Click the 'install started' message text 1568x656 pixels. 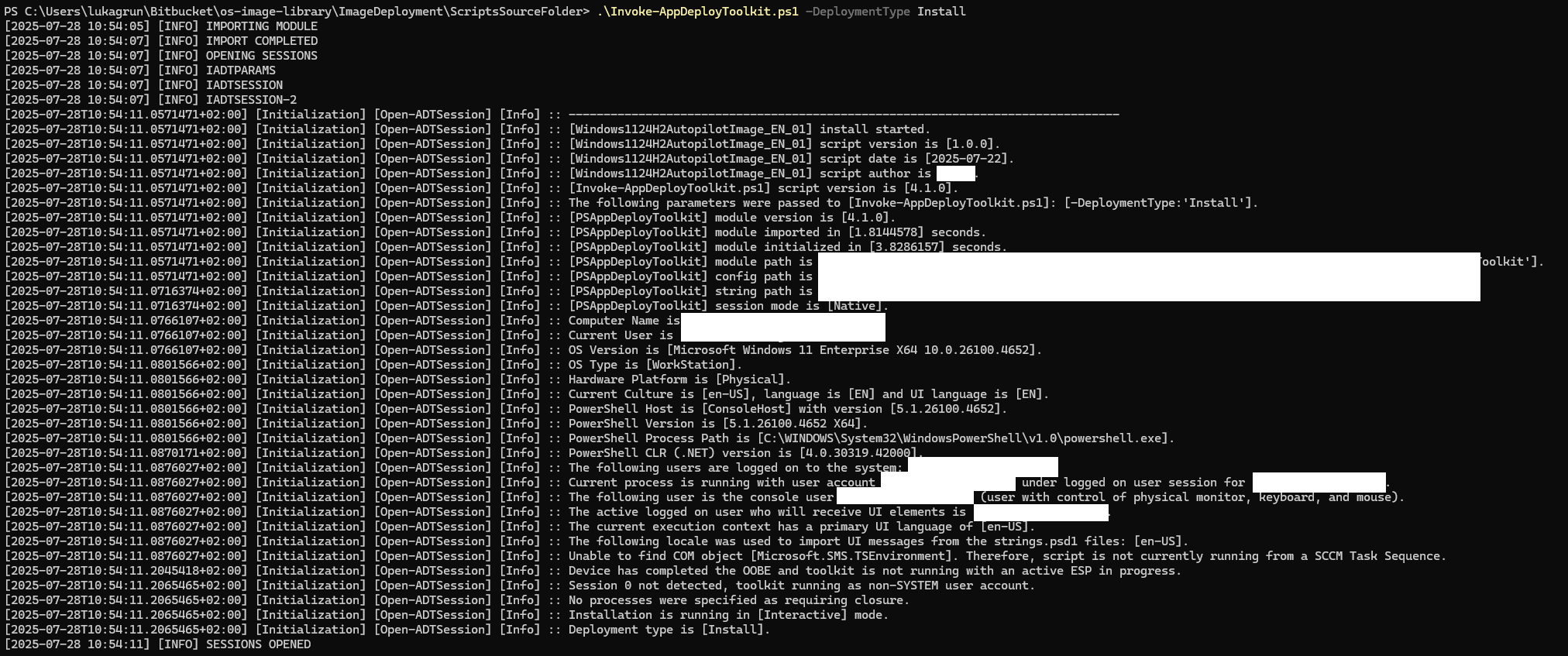[875, 129]
